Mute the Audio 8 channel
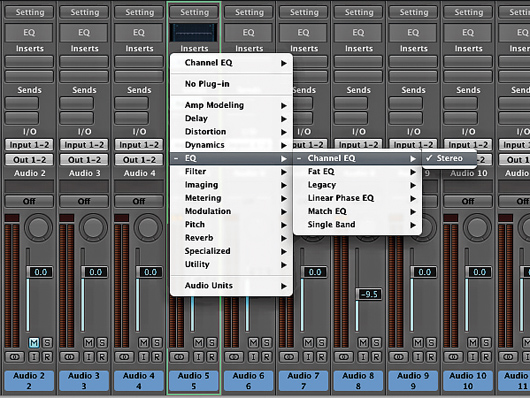 (363, 343)
